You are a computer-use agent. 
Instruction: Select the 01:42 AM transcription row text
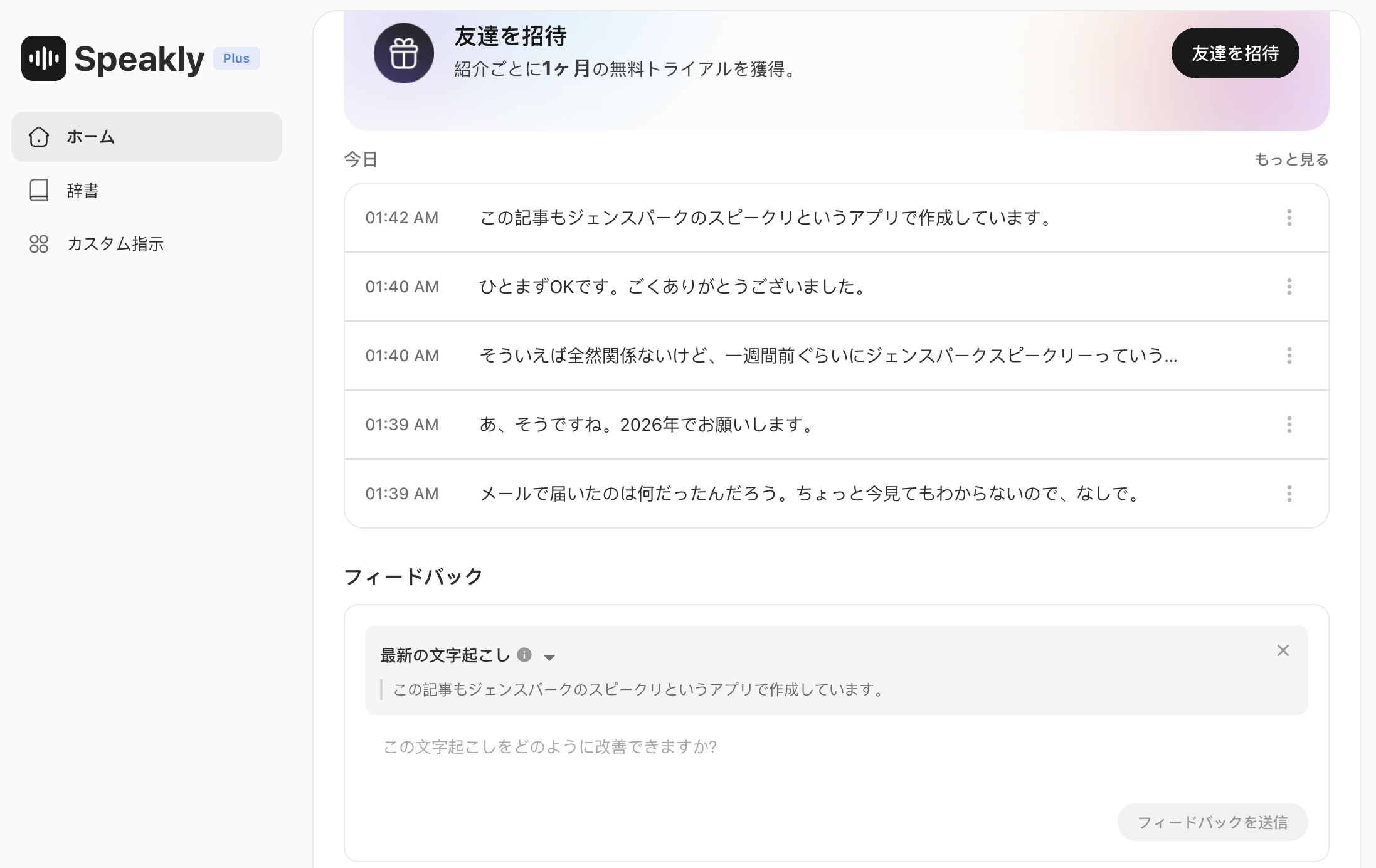(x=765, y=218)
